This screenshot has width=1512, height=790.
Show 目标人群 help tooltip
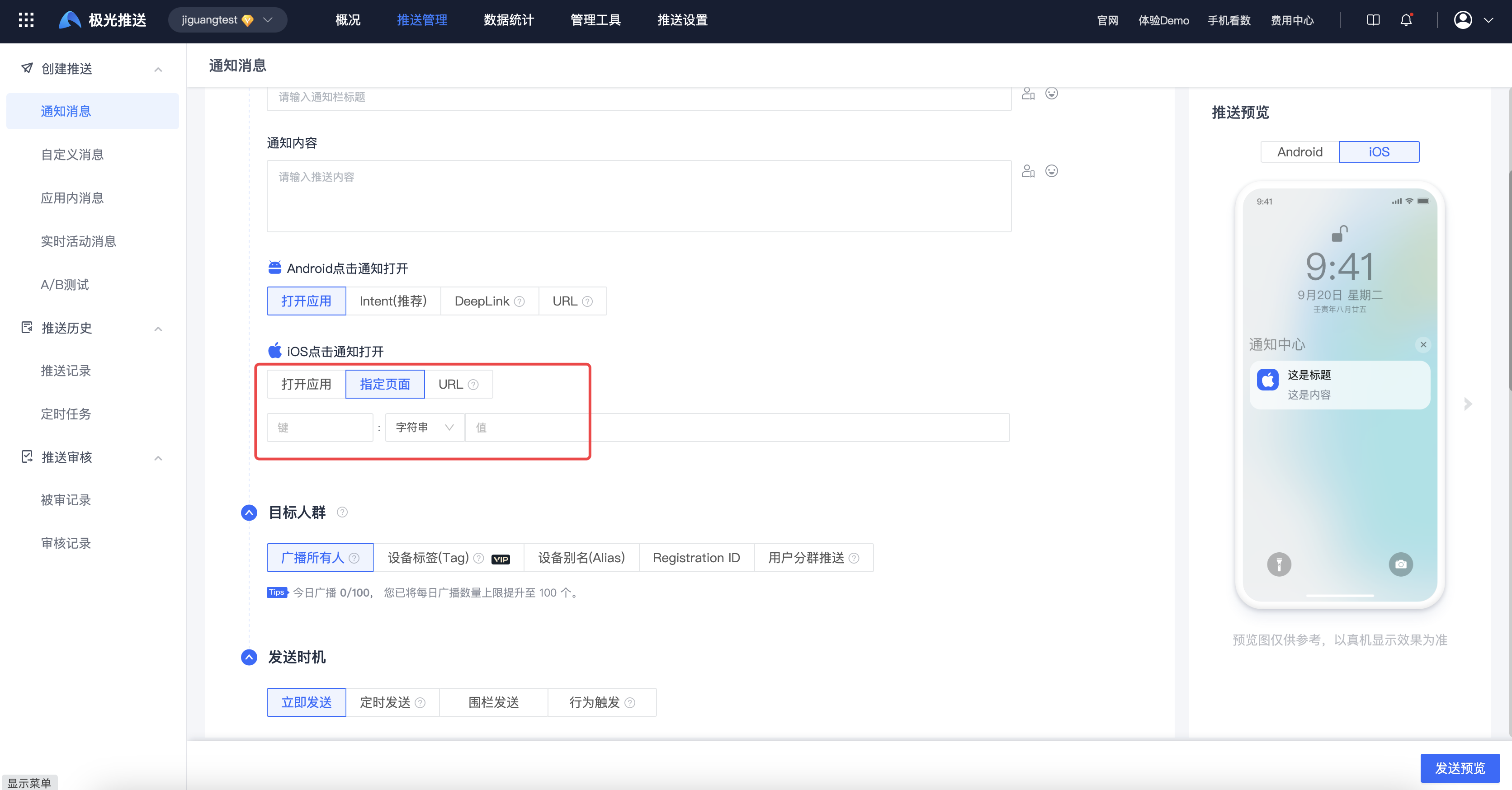coord(342,513)
